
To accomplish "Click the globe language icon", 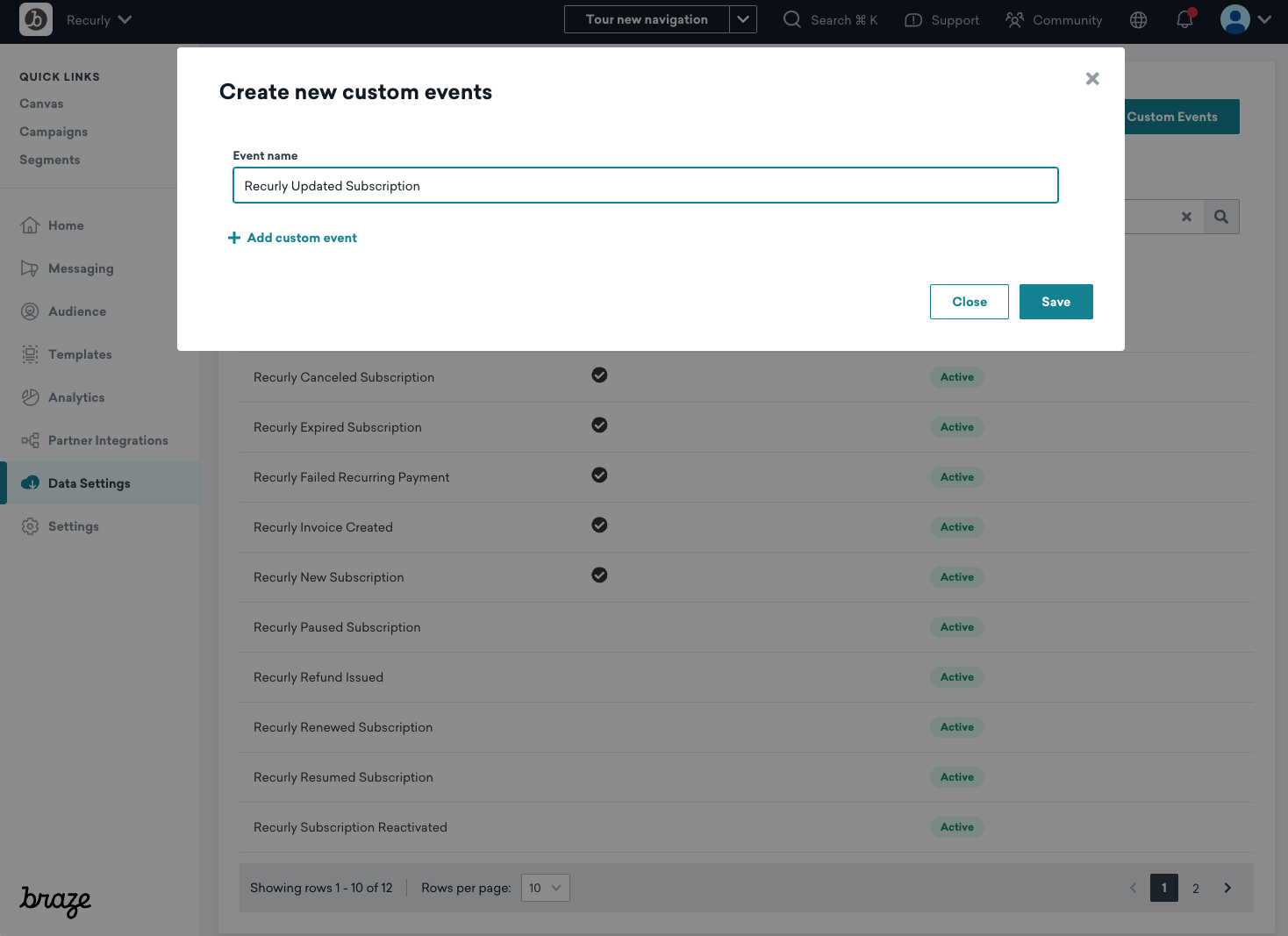I will pyautogui.click(x=1139, y=20).
